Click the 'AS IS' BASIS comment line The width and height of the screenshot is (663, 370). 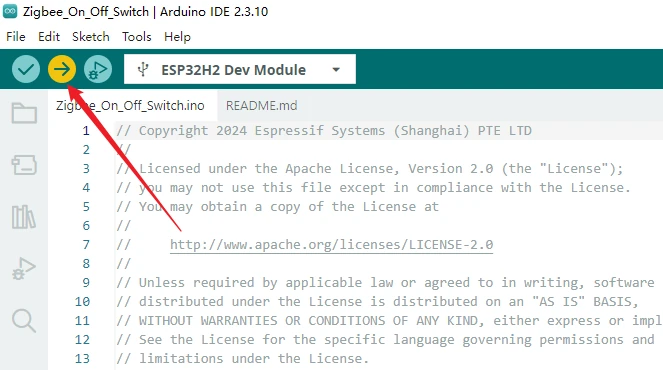click(377, 302)
